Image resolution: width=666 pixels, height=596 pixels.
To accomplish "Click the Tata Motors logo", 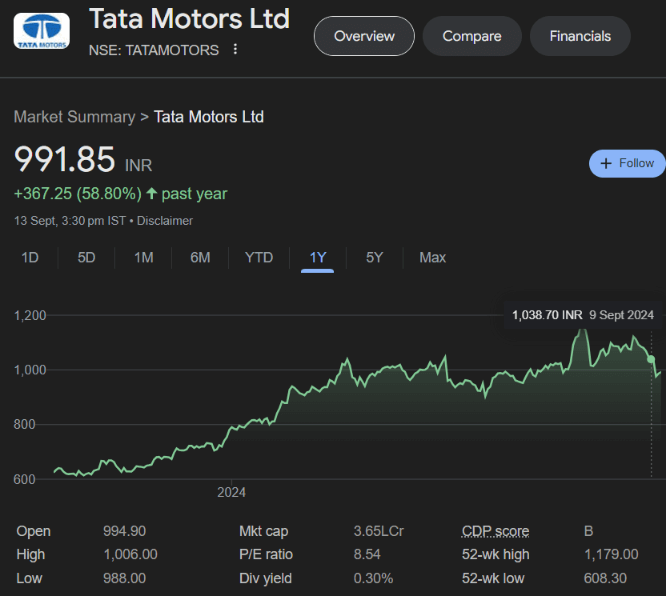I will tap(42, 31).
